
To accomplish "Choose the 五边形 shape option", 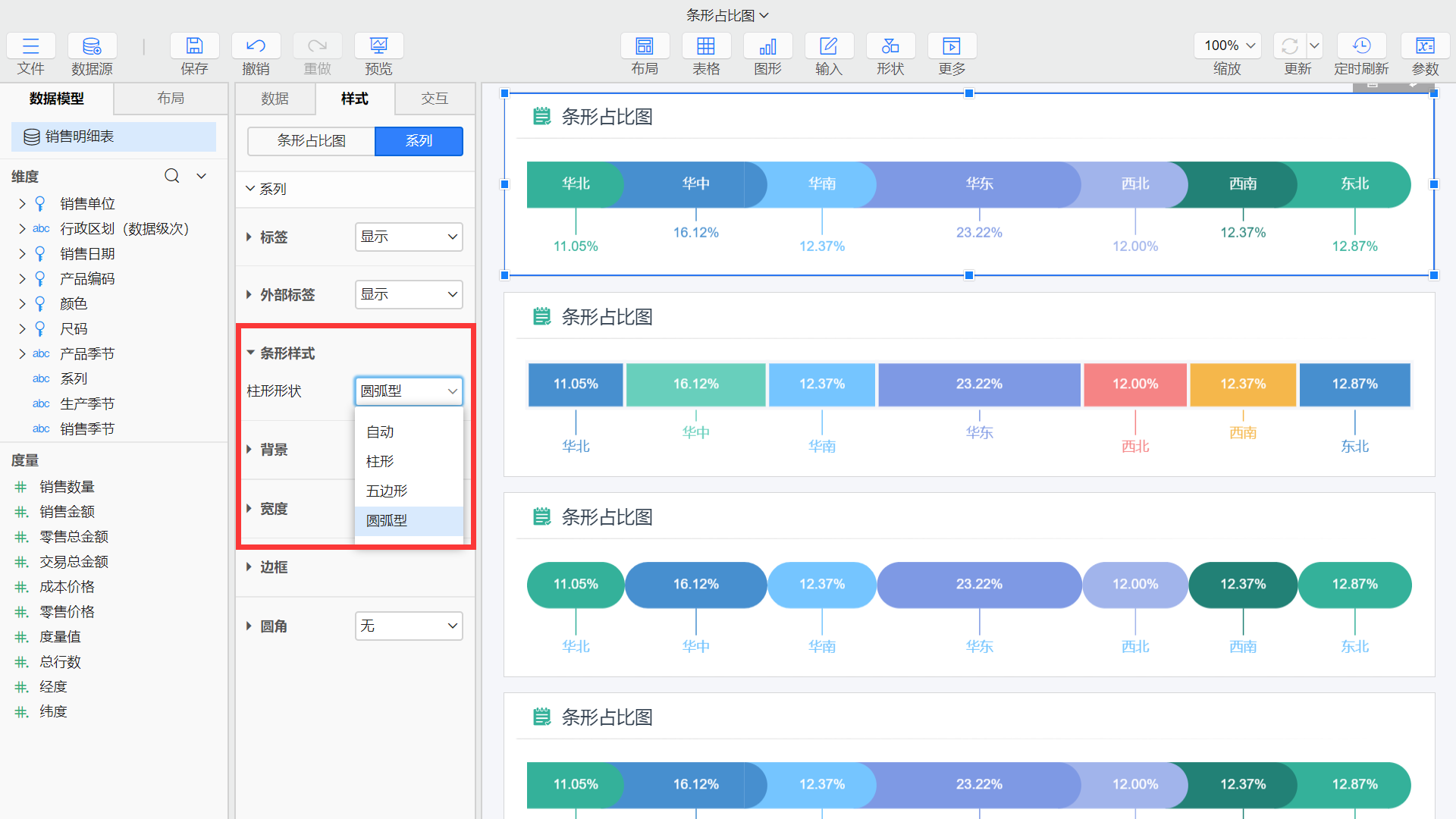I will pos(387,491).
